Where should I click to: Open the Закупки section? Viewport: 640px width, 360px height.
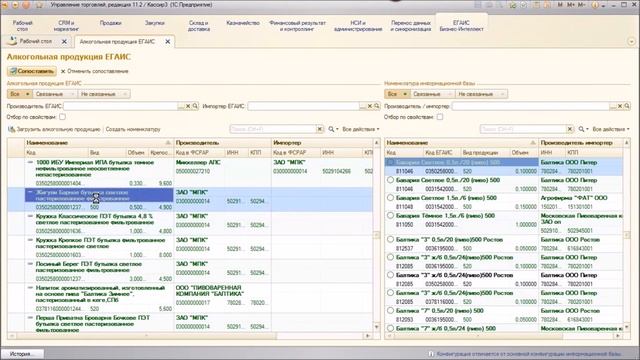coord(155,23)
